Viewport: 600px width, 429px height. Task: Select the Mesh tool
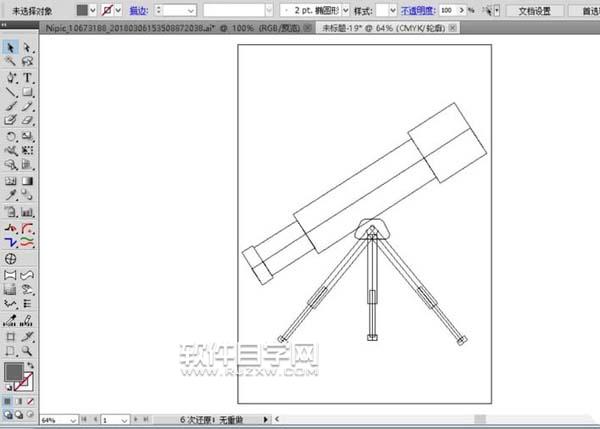click(x=10, y=181)
